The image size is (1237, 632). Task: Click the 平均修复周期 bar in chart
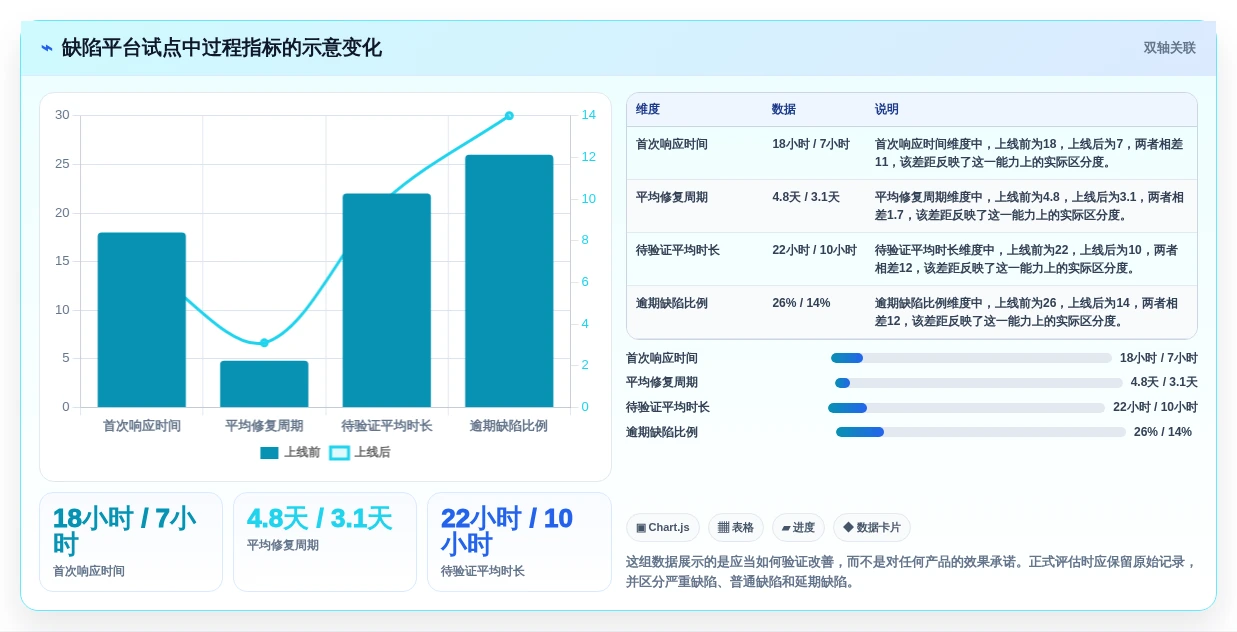pos(264,384)
